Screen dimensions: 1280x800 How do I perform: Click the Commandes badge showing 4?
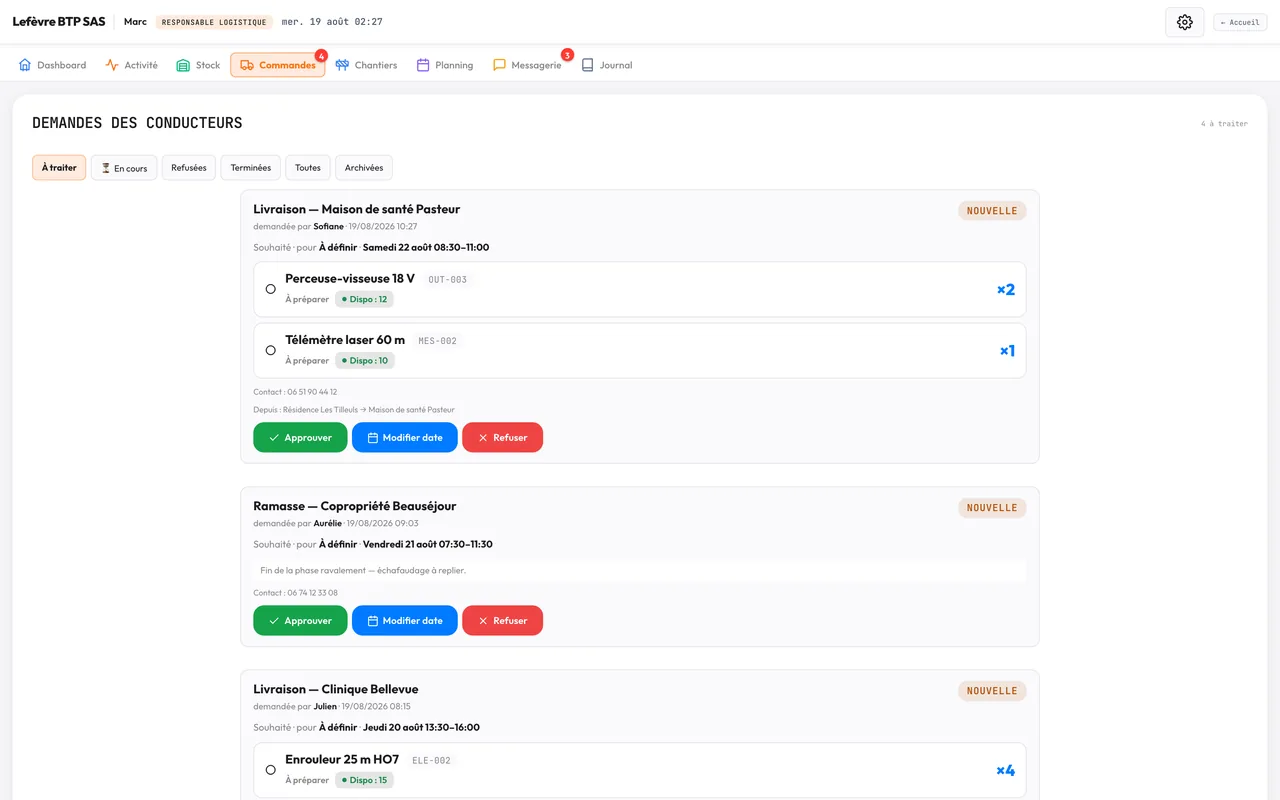click(x=321, y=55)
